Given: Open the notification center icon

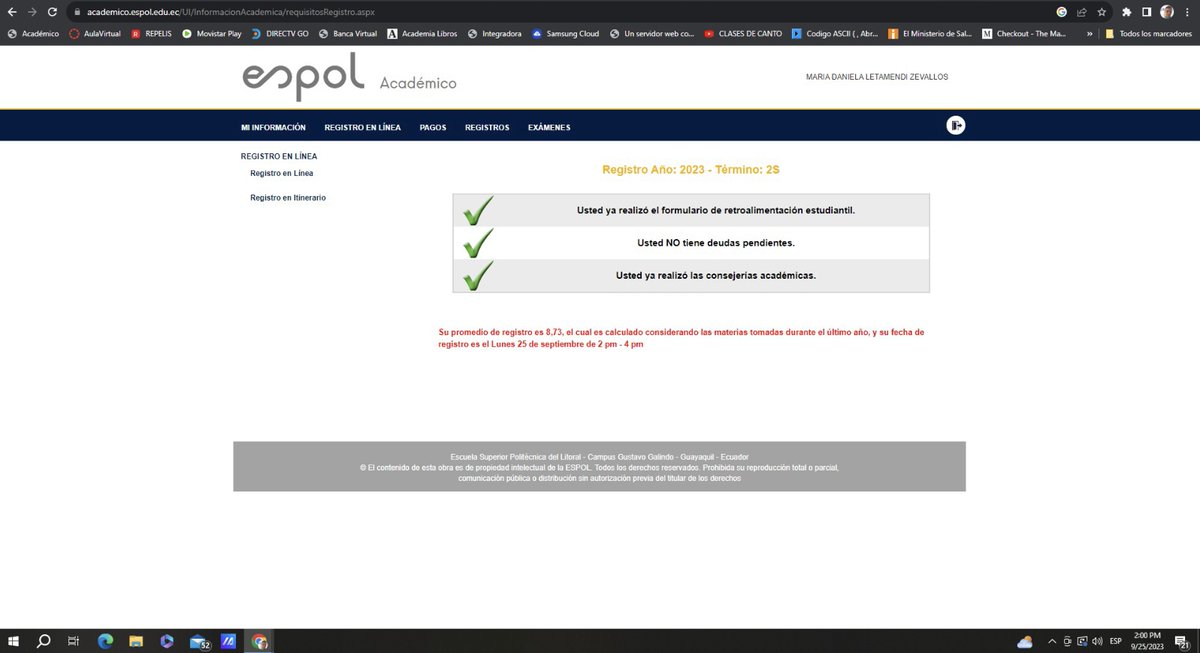Looking at the screenshot, I should 1184,641.
